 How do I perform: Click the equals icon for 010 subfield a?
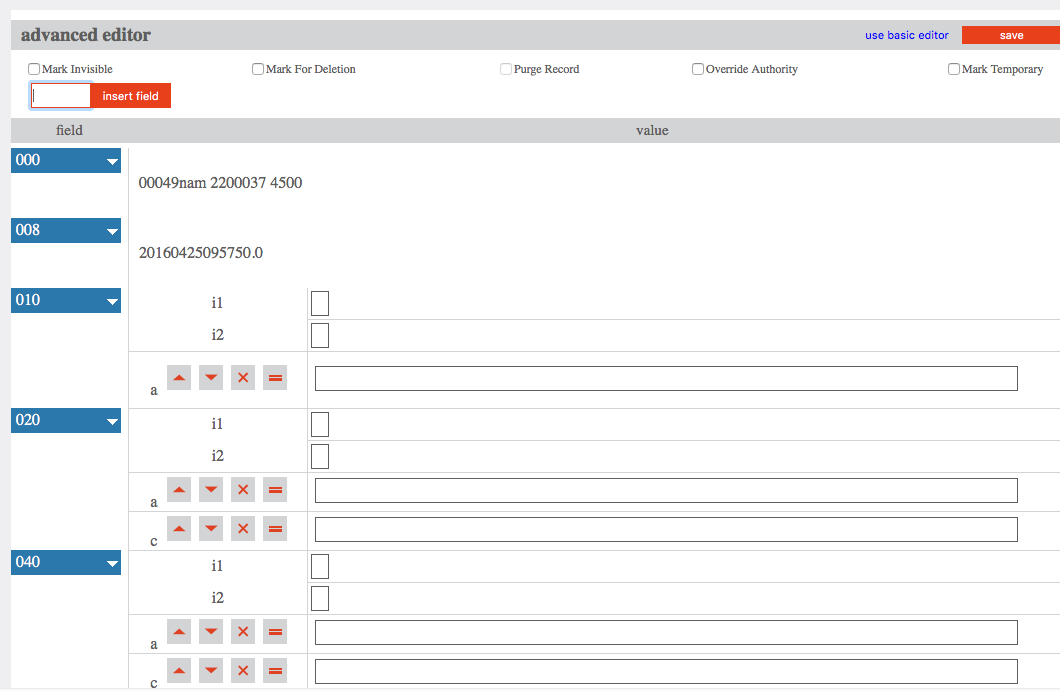[x=275, y=377]
